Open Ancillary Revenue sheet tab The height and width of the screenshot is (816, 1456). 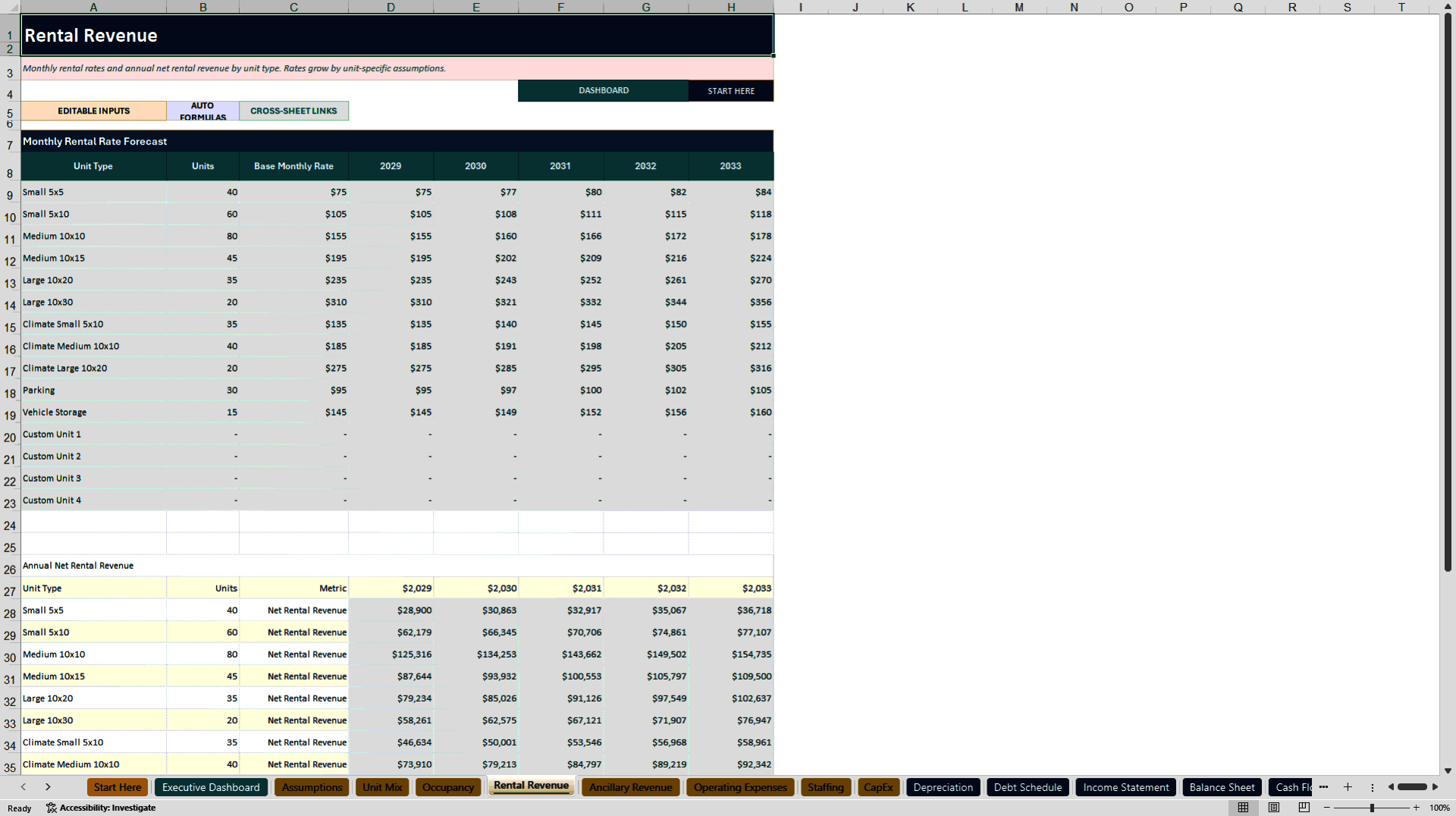[x=631, y=787]
